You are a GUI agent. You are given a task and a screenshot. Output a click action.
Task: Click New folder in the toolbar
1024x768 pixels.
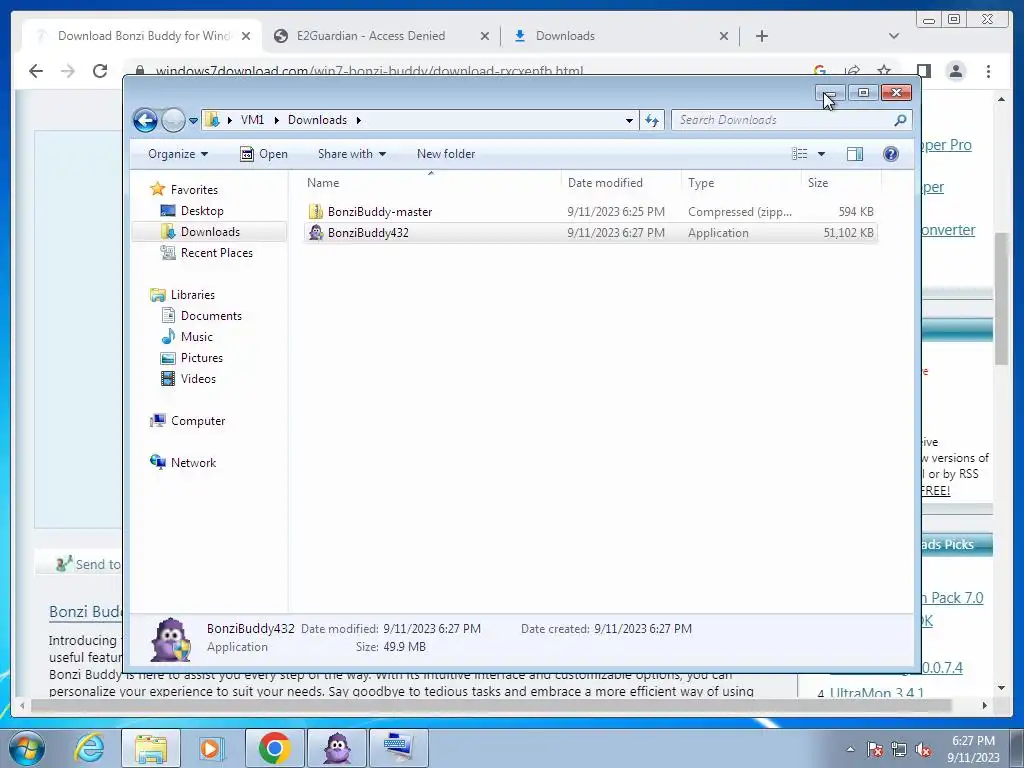[446, 154]
